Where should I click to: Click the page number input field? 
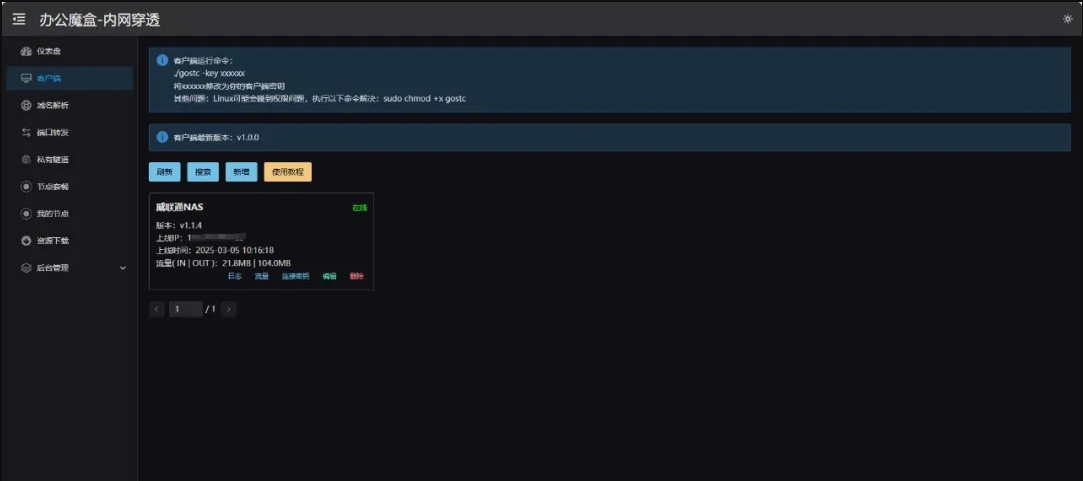click(185, 309)
